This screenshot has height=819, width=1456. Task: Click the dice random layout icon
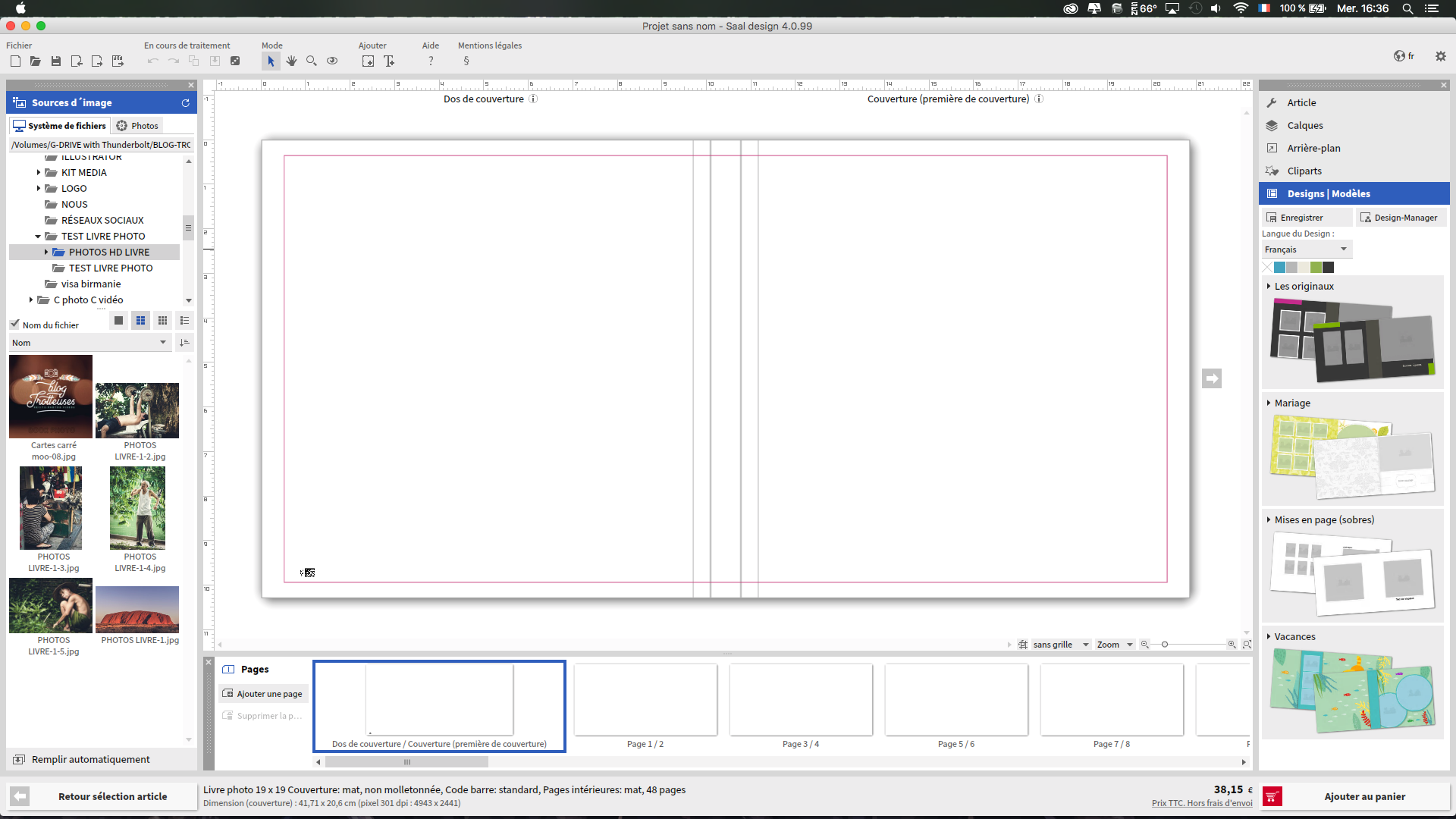235,61
